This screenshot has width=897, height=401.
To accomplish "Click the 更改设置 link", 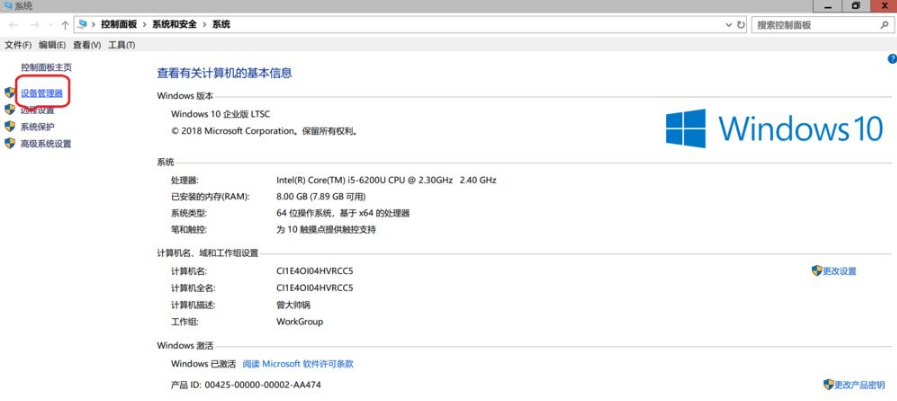I will 839,271.
